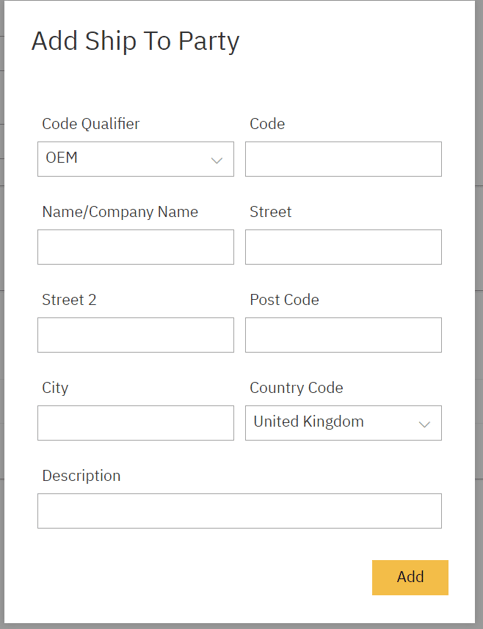Click the Country Code label text
Screen dimensions: 483x629
(296, 388)
